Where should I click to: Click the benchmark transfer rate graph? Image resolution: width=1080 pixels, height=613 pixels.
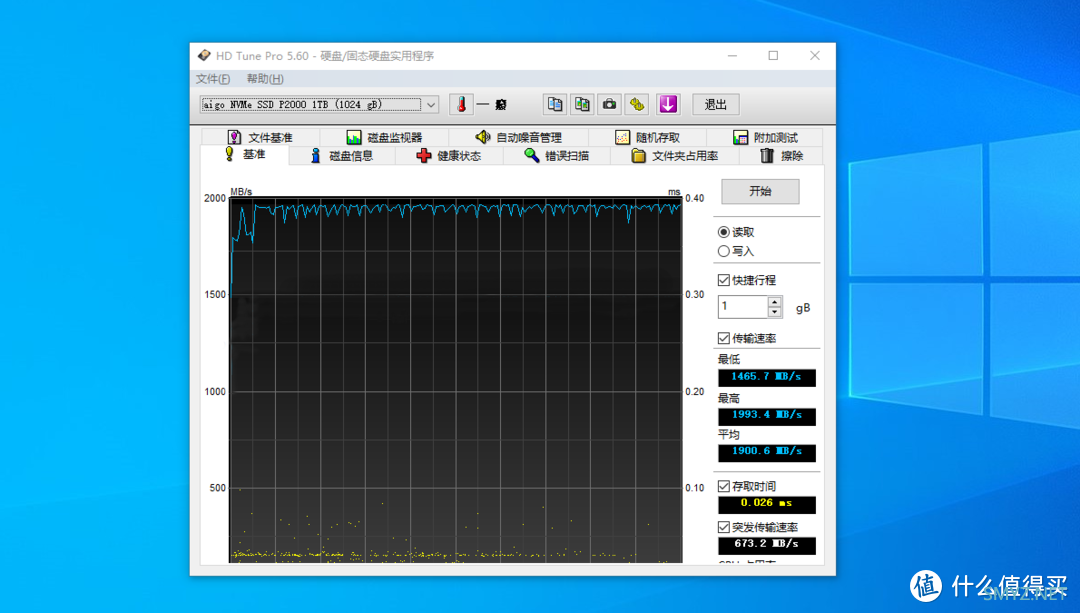pos(455,380)
